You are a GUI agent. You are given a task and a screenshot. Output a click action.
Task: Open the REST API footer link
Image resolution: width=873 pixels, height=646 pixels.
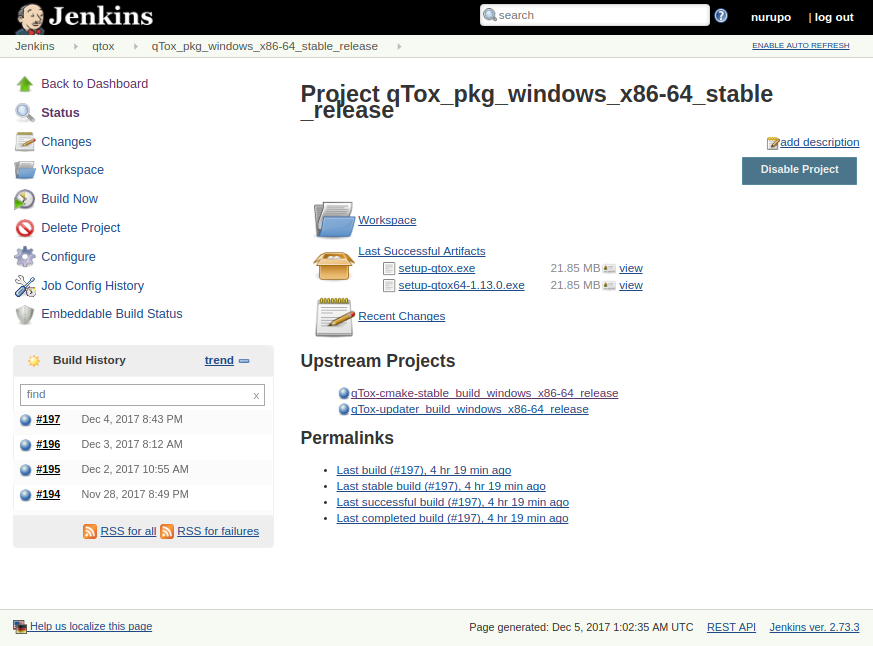pyautogui.click(x=731, y=627)
